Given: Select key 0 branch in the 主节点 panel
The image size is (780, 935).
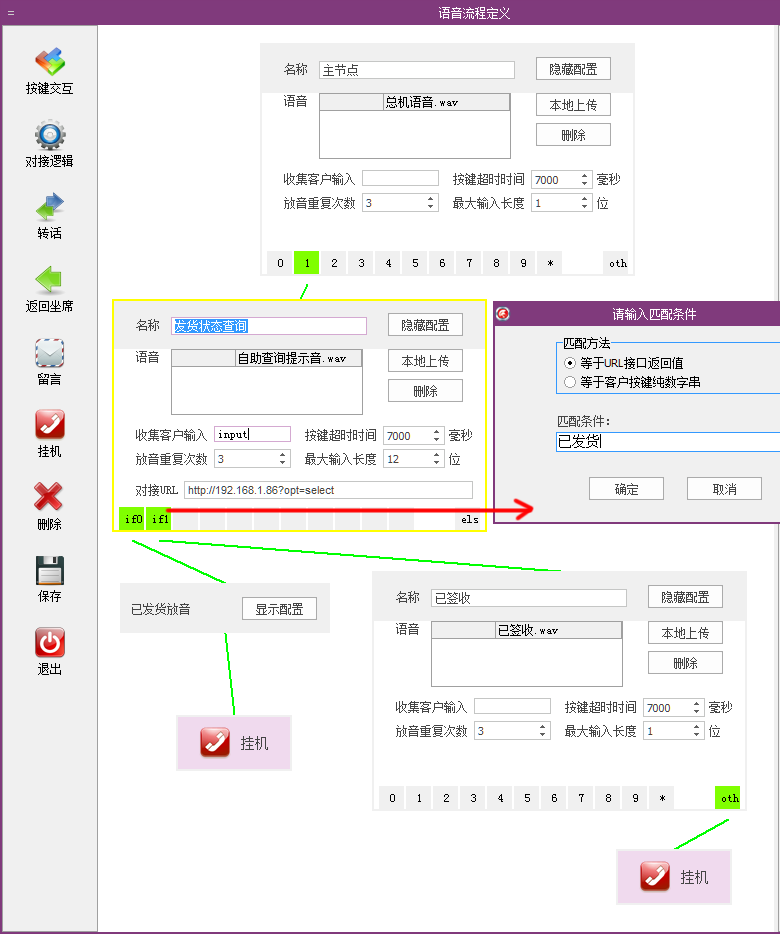Looking at the screenshot, I should (x=280, y=262).
